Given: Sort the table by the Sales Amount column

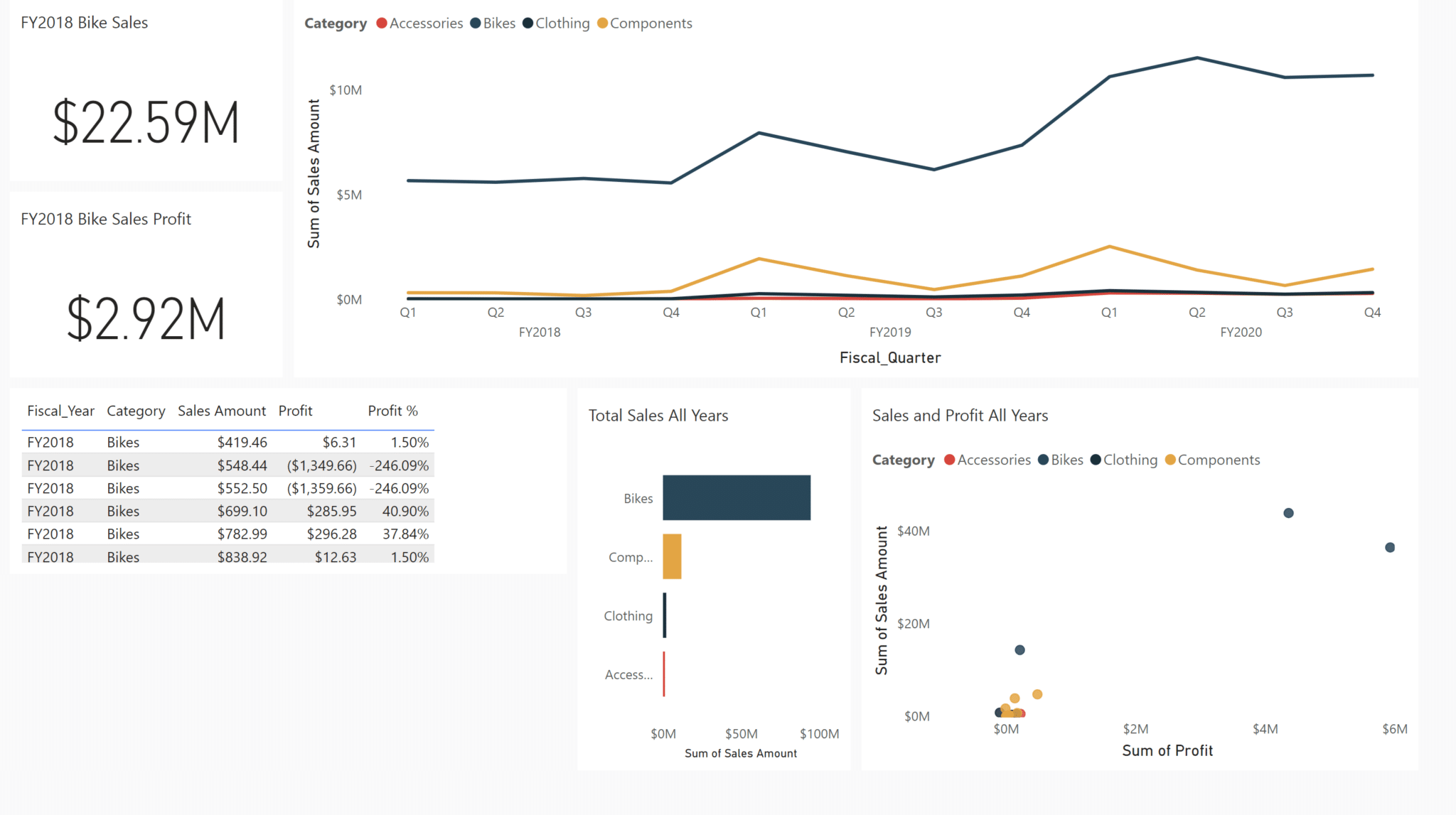Looking at the screenshot, I should [x=222, y=411].
